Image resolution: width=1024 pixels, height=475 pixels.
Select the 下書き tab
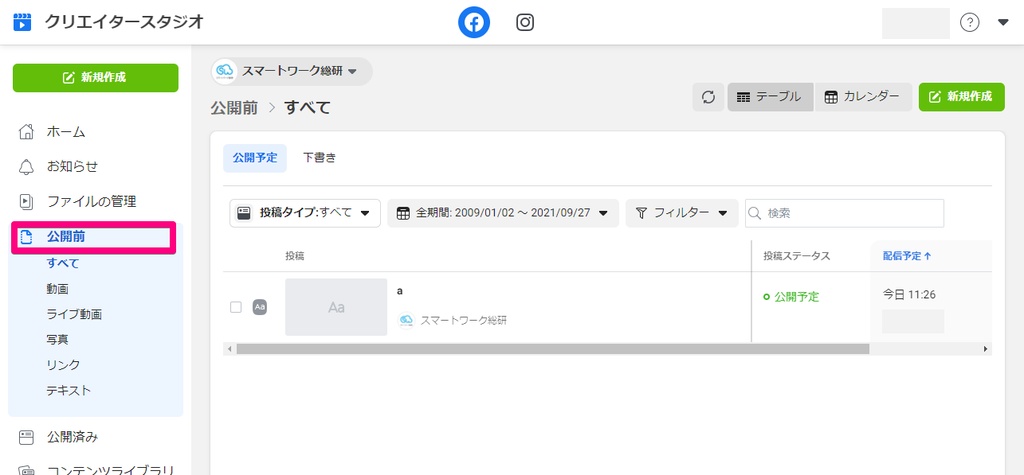click(x=319, y=158)
